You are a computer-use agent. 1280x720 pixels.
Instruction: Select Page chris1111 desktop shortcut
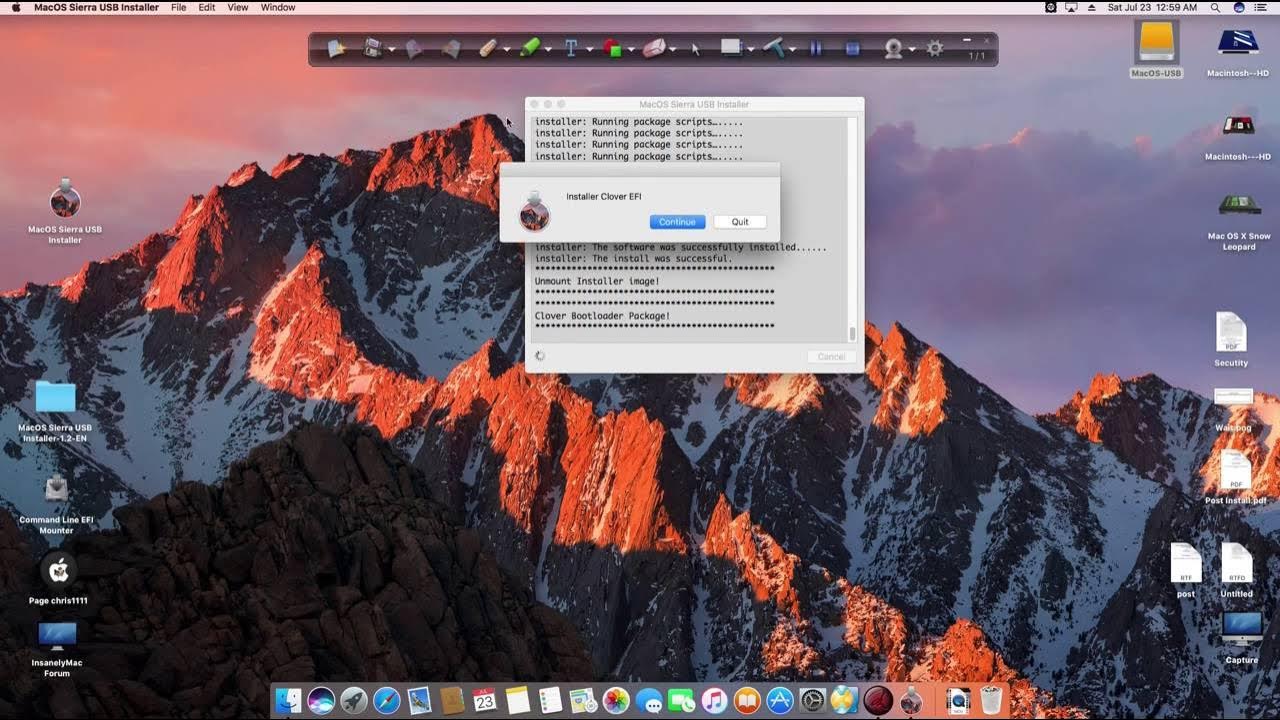pos(58,580)
